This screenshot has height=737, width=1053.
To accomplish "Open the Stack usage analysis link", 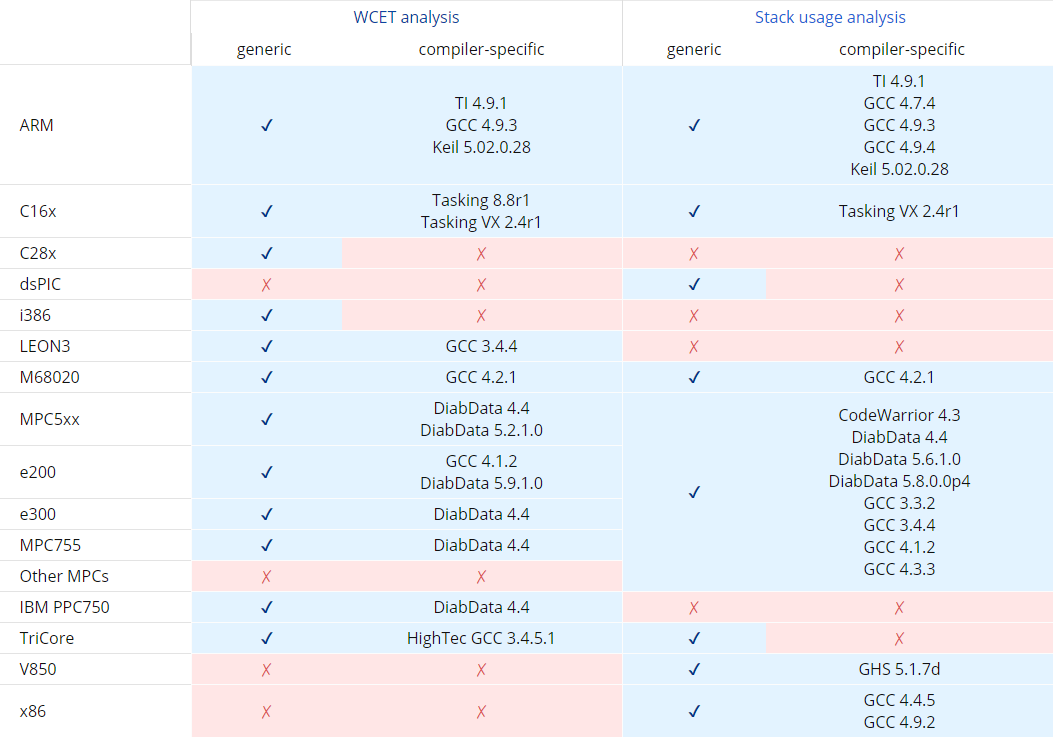I will (830, 17).
